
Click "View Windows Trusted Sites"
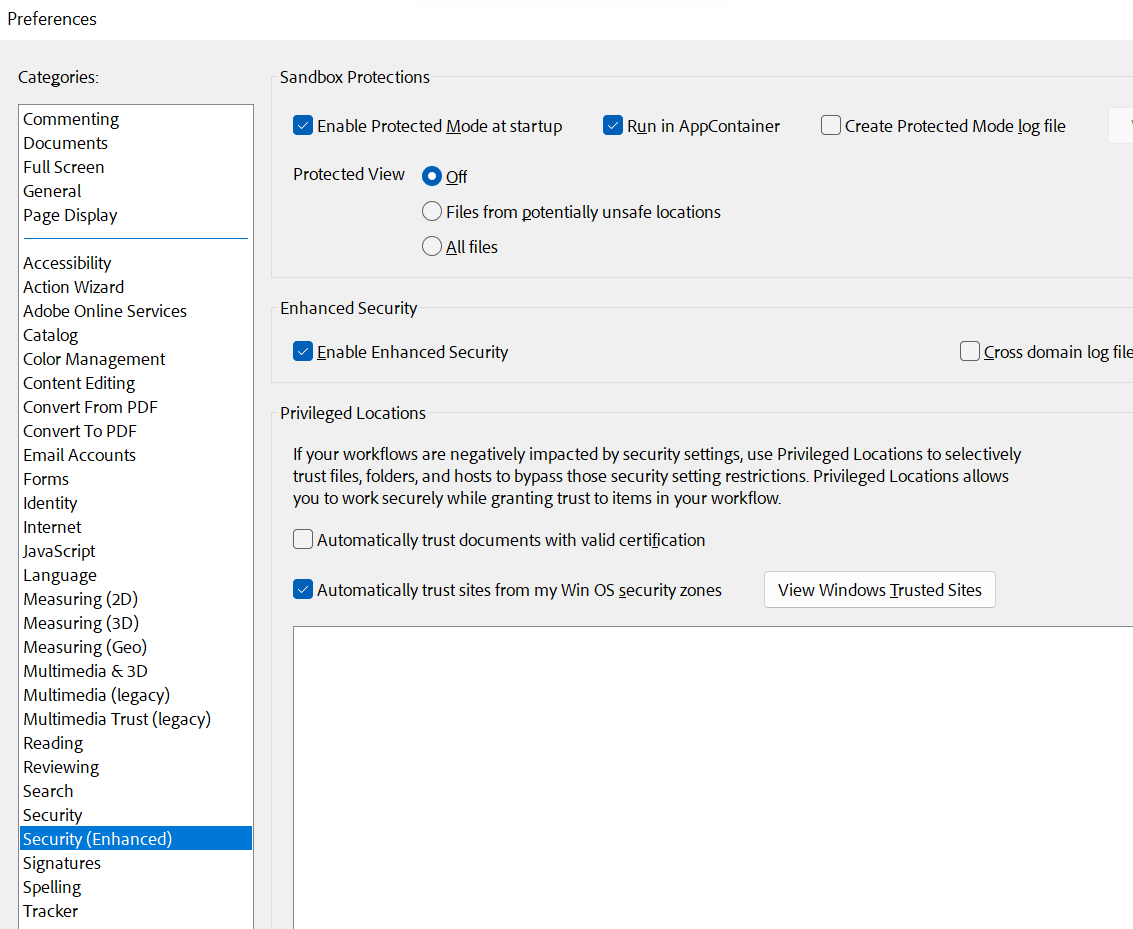[879, 589]
